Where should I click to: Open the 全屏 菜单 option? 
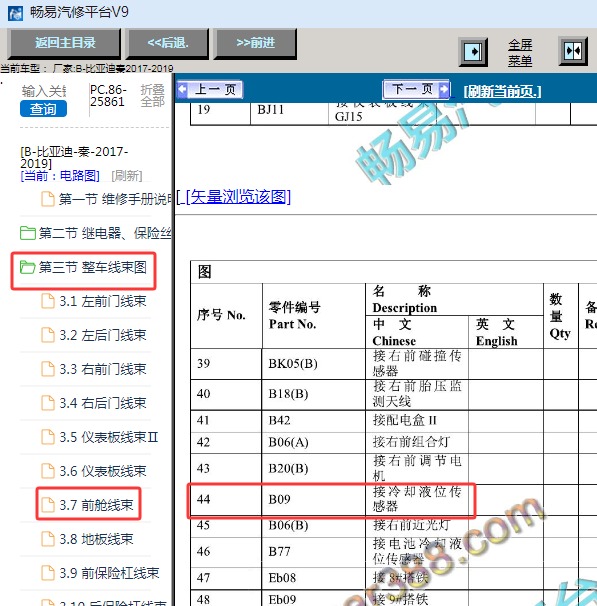520,53
